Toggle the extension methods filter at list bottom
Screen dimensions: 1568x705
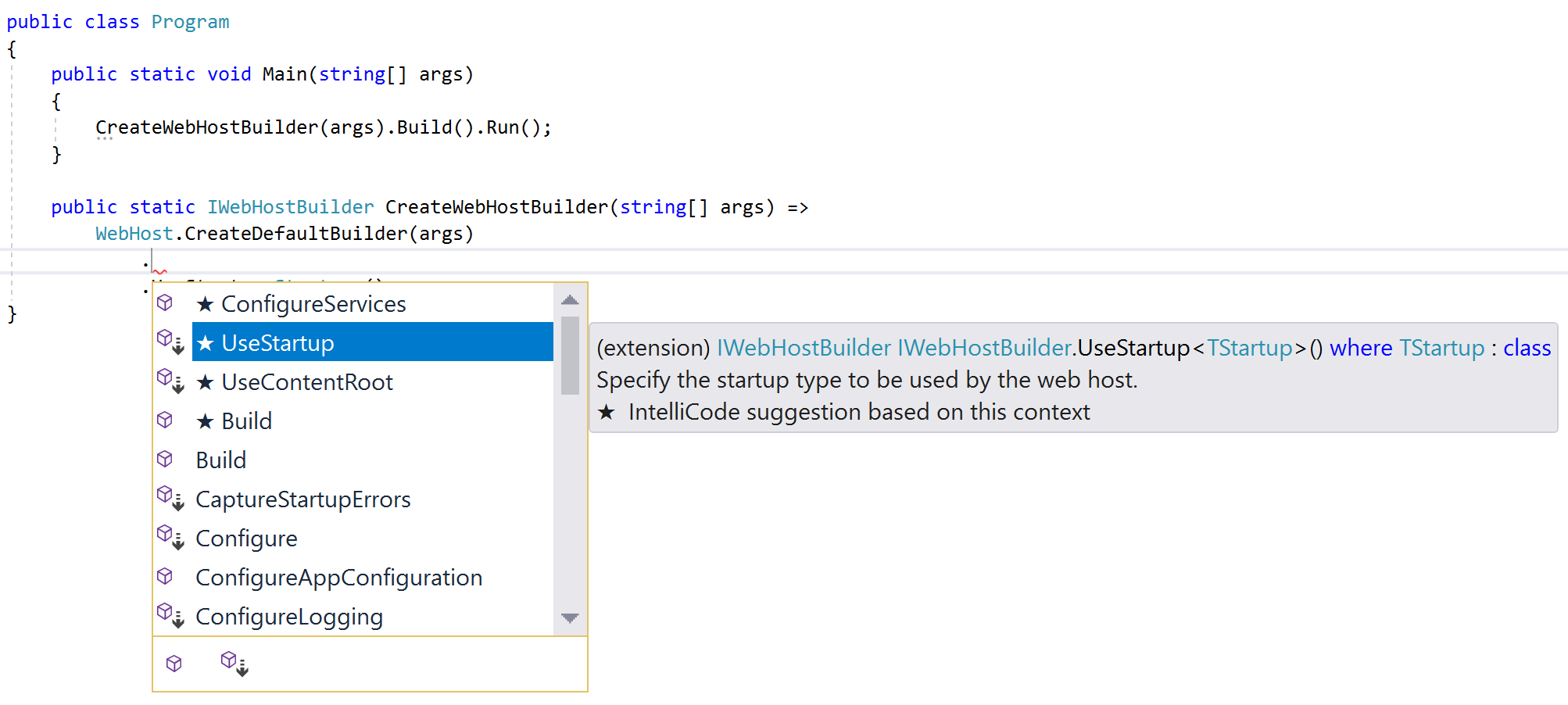[x=234, y=664]
